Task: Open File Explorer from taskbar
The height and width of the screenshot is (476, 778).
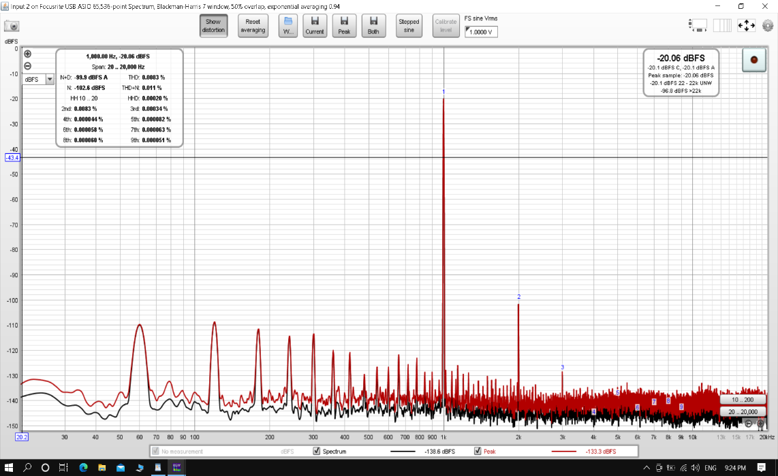Action: click(102, 468)
